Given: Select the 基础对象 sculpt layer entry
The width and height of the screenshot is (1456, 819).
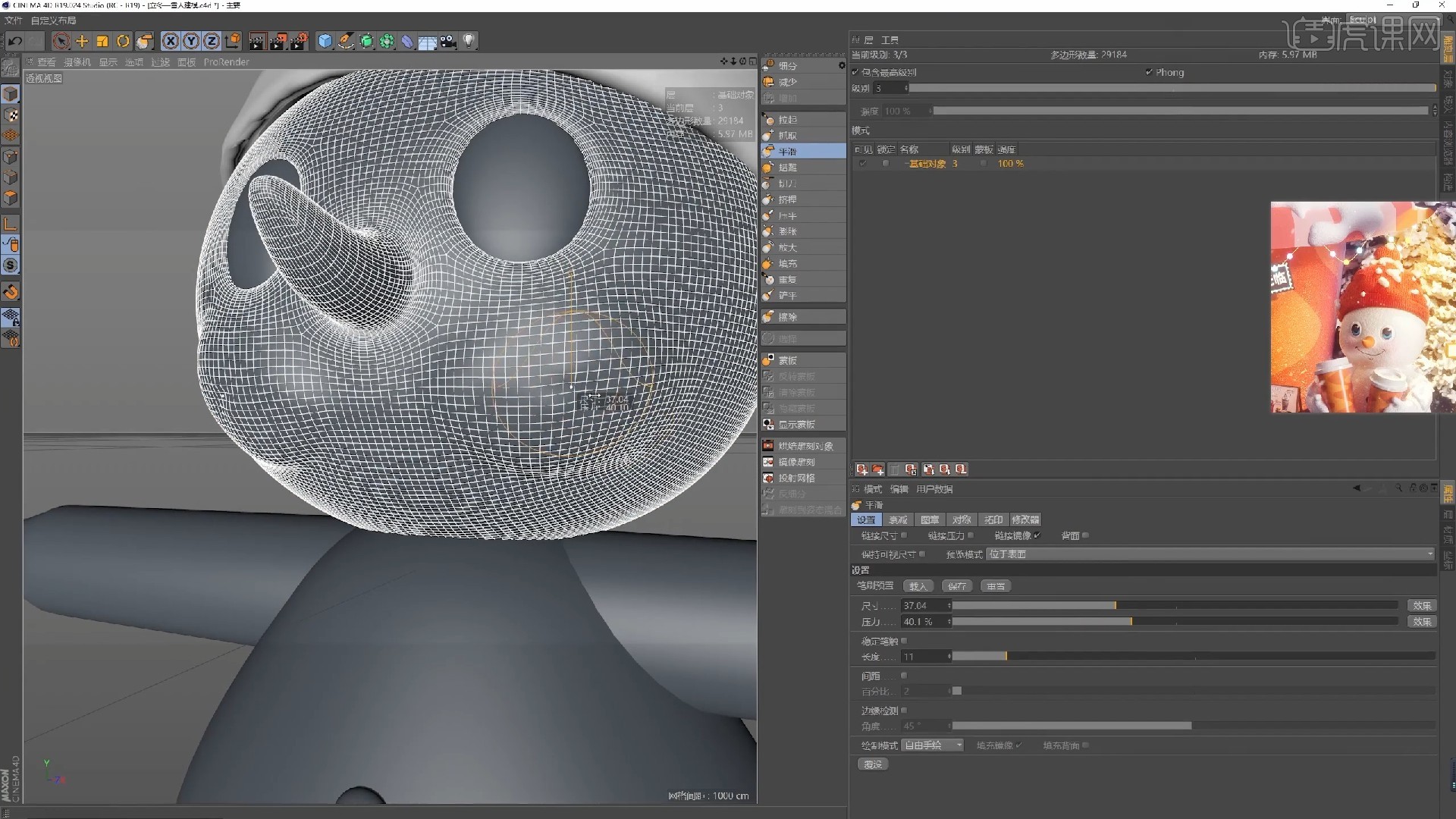Looking at the screenshot, I should coord(927,163).
